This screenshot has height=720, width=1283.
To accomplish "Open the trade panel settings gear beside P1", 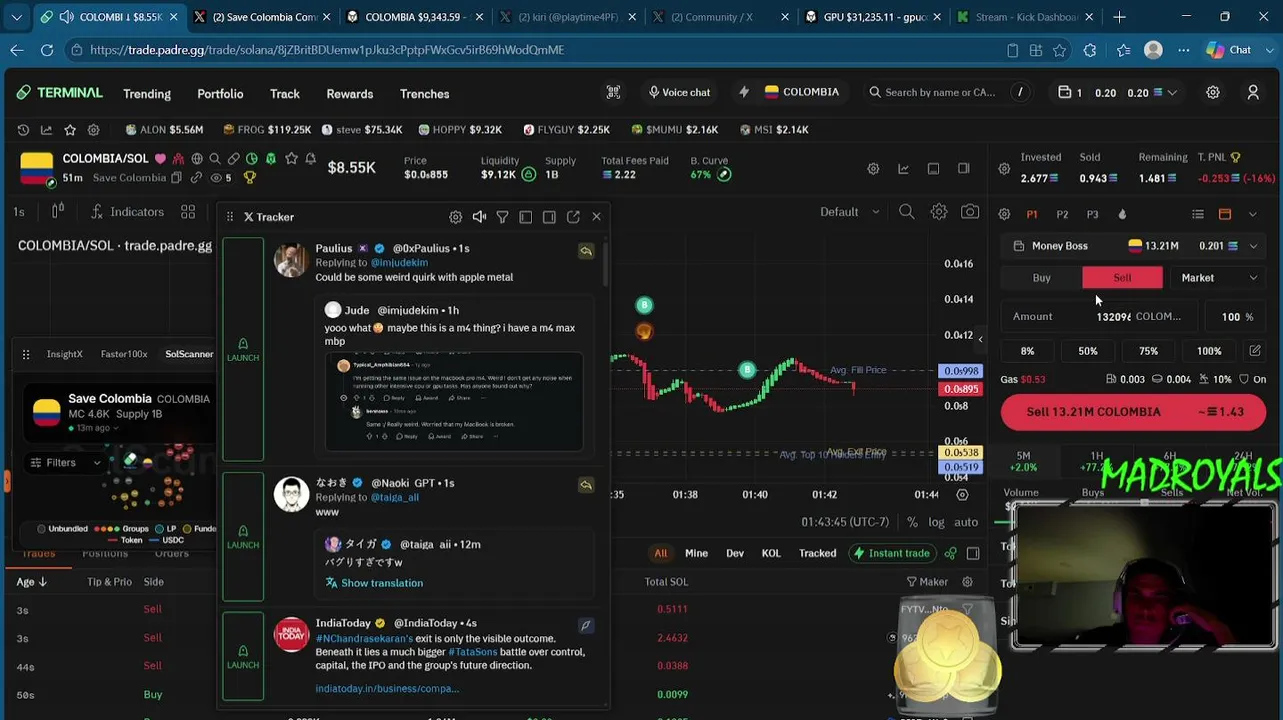I will [1004, 214].
